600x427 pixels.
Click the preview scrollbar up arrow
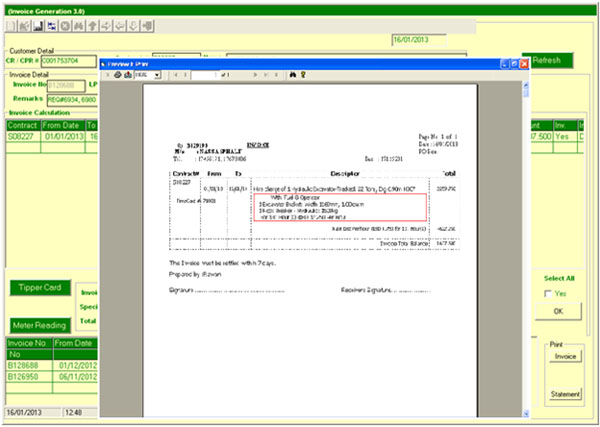(x=526, y=85)
